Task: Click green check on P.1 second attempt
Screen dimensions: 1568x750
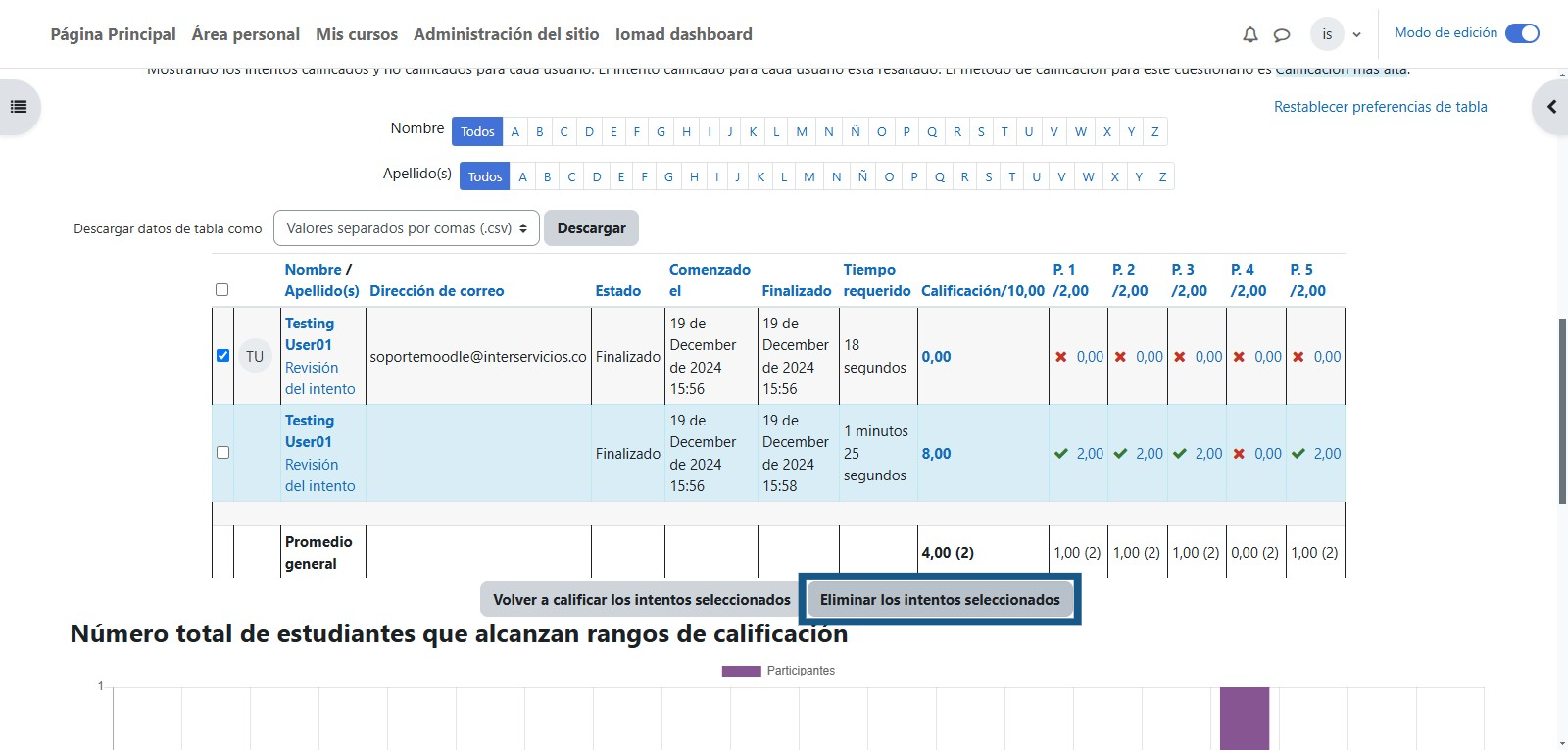Action: pyautogui.click(x=1060, y=454)
